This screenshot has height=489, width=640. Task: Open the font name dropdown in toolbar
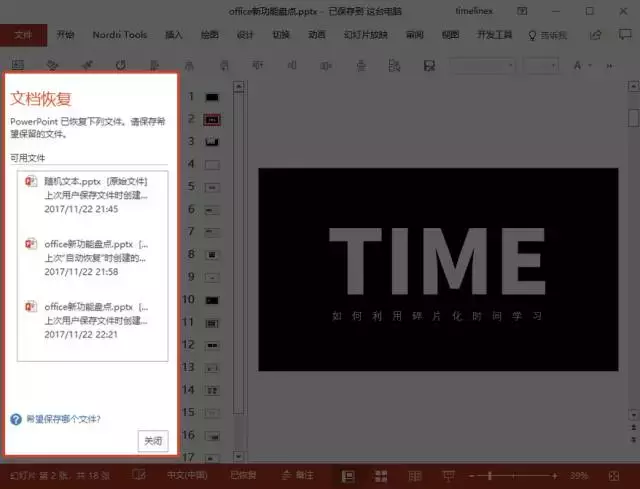click(x=482, y=65)
